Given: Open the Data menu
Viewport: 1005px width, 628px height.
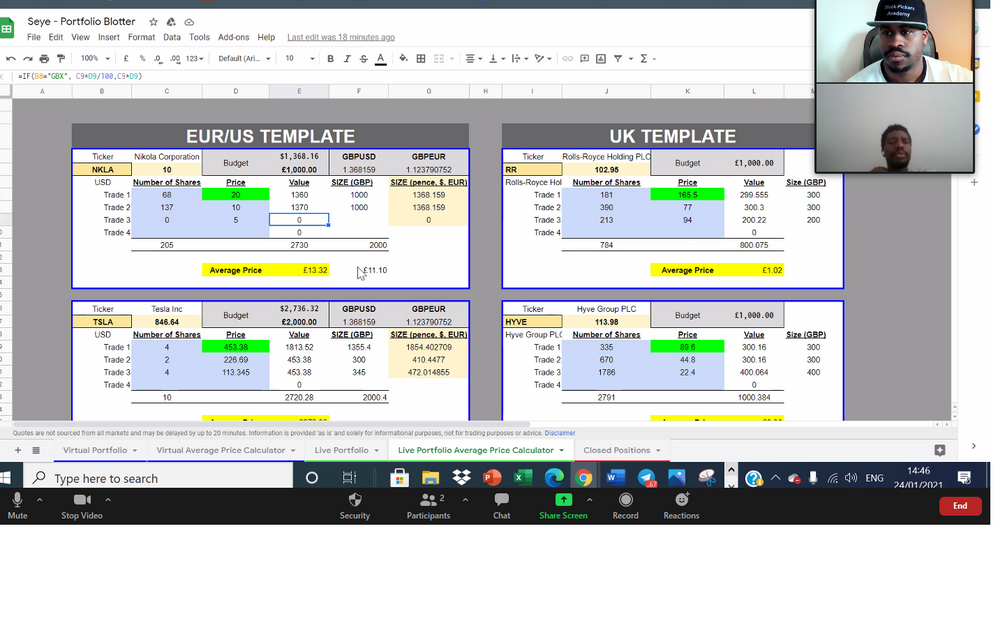Looking at the screenshot, I should click(172, 37).
